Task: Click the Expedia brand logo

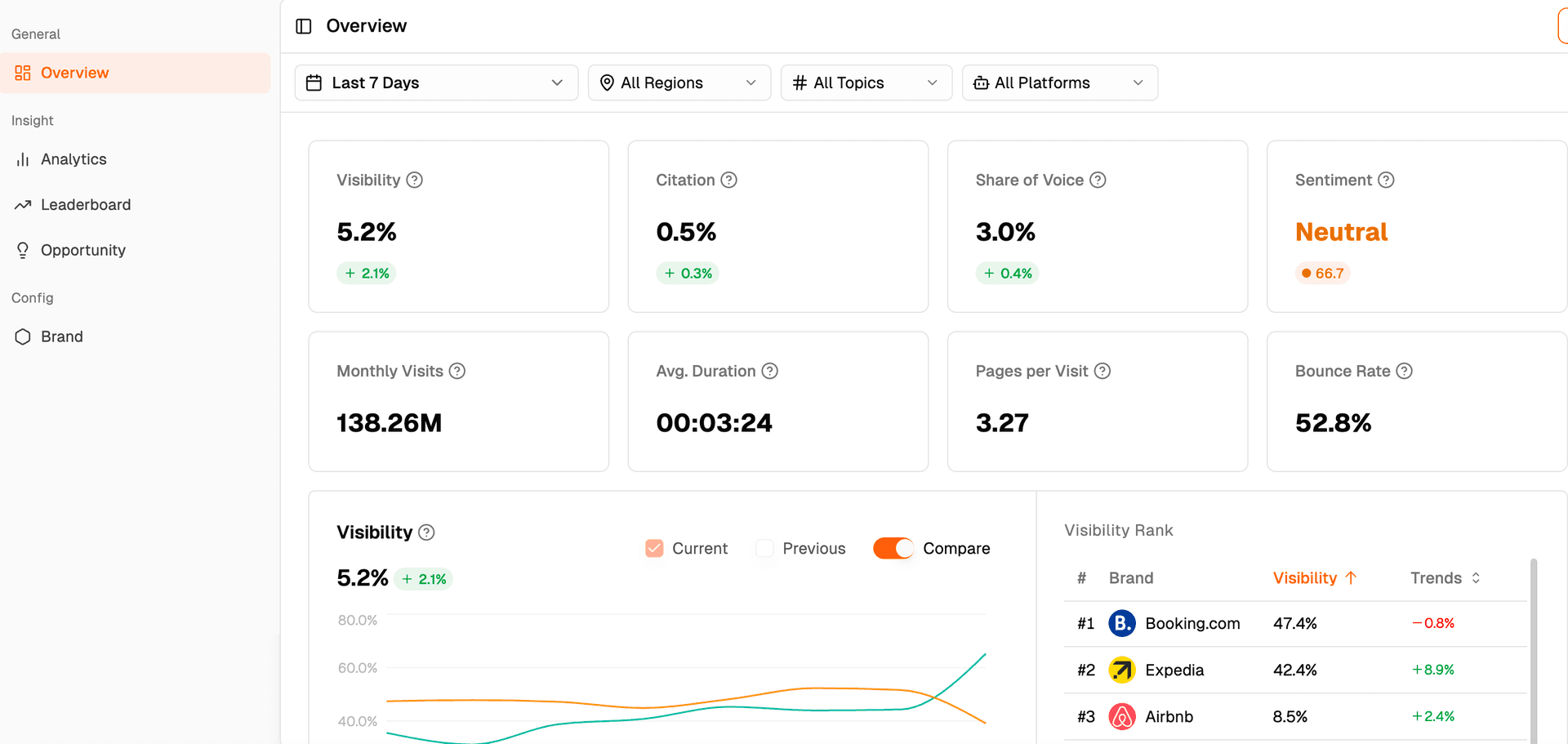Action: pyautogui.click(x=1122, y=670)
